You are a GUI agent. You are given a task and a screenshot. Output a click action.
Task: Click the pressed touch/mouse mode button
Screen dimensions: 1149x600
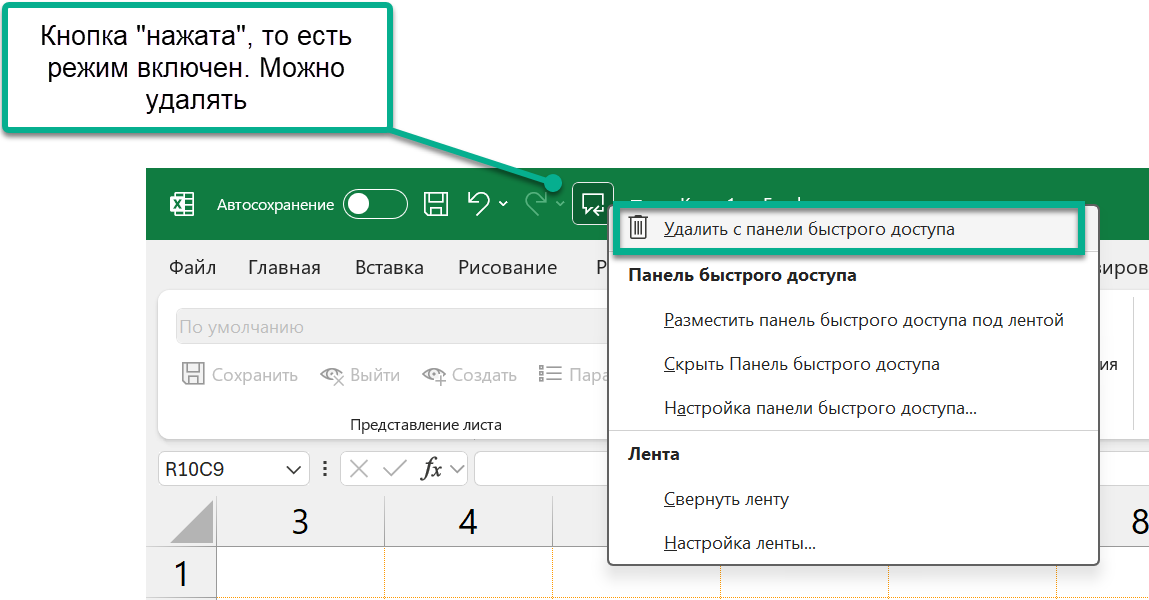(592, 204)
